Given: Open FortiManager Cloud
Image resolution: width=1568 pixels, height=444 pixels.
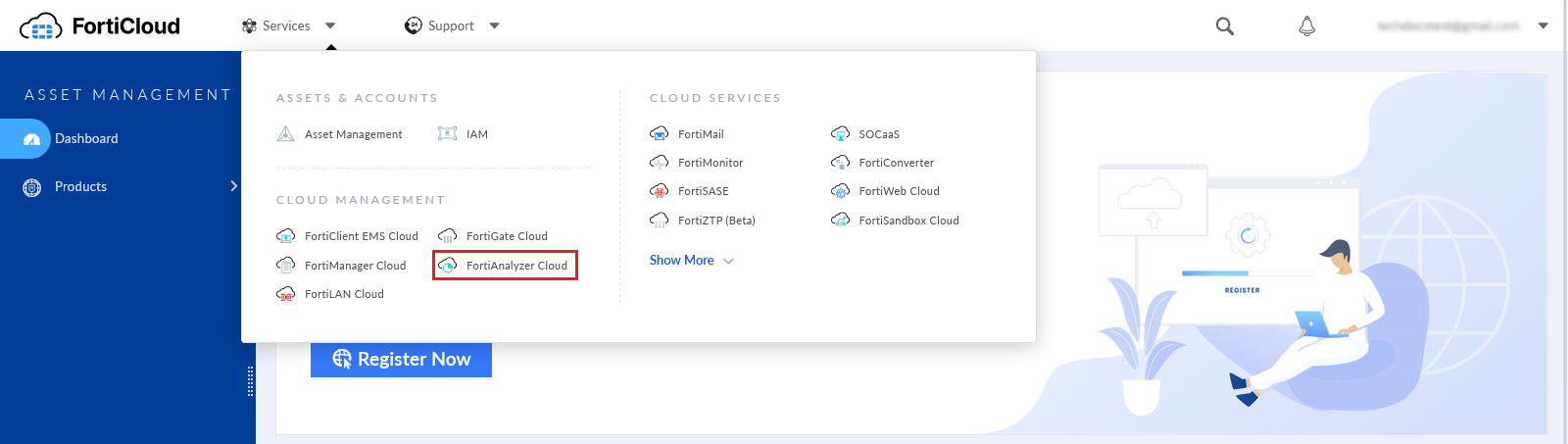Looking at the screenshot, I should (355, 266).
